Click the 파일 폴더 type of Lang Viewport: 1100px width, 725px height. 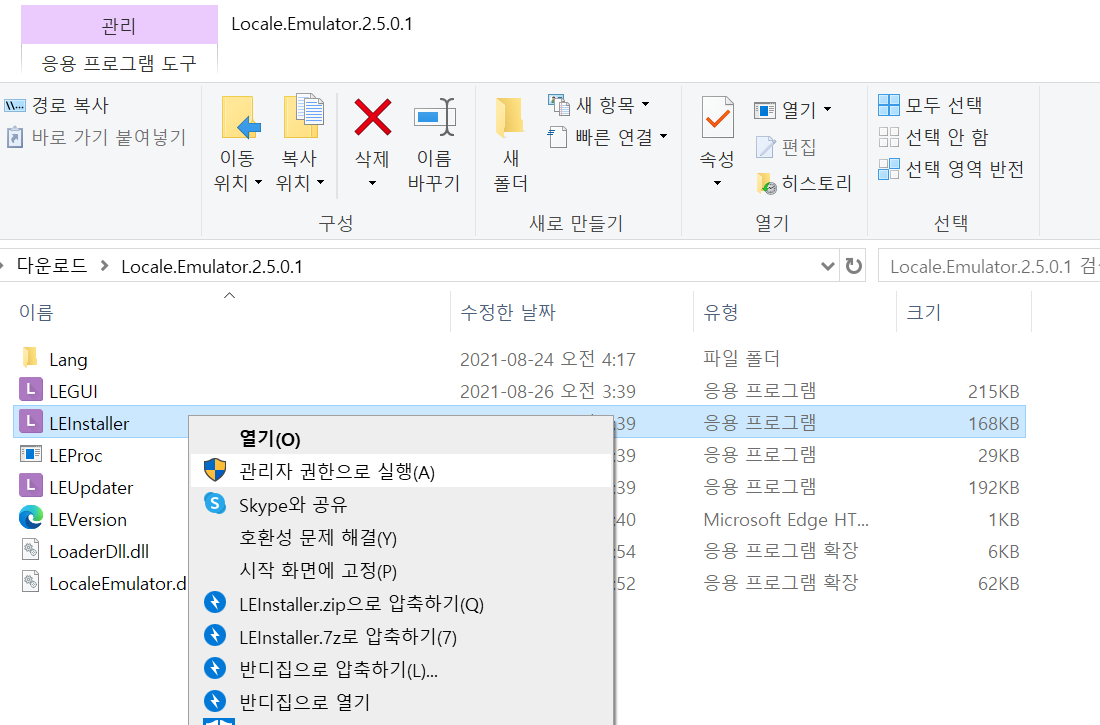pyautogui.click(x=742, y=359)
